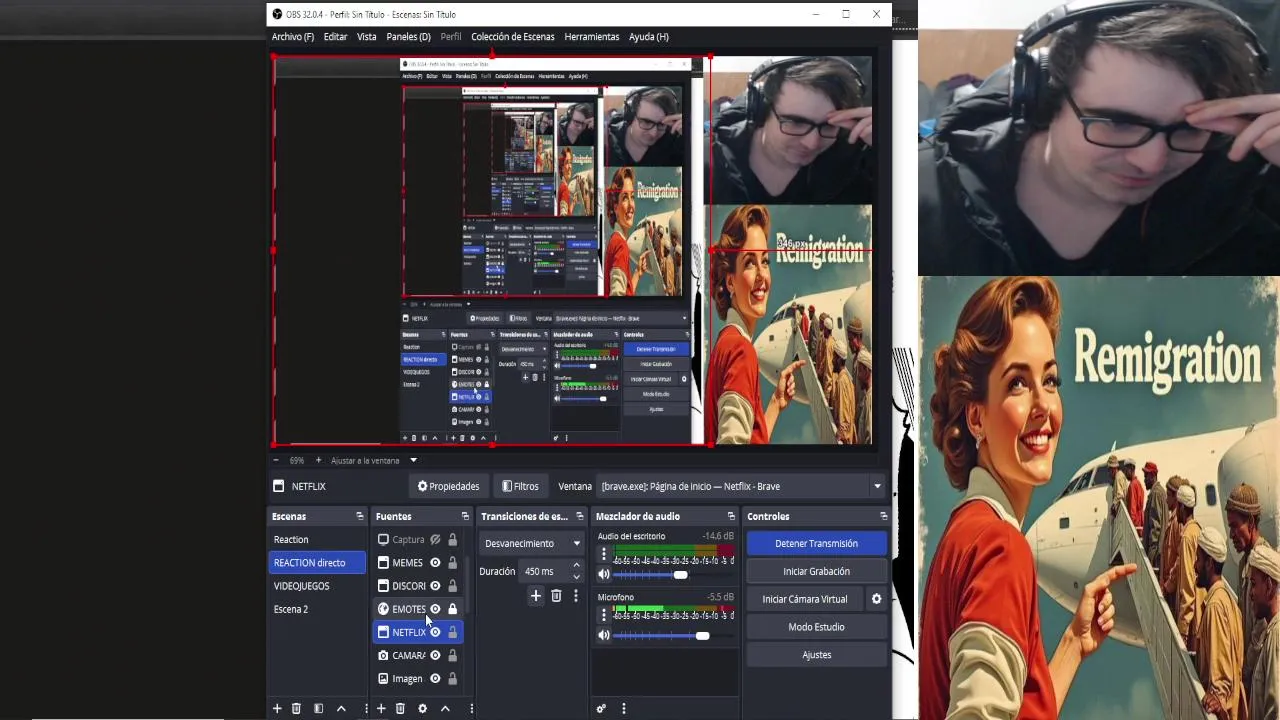The image size is (1280, 720).
Task: Open the Ventana source window dropdown
Action: (x=741, y=486)
